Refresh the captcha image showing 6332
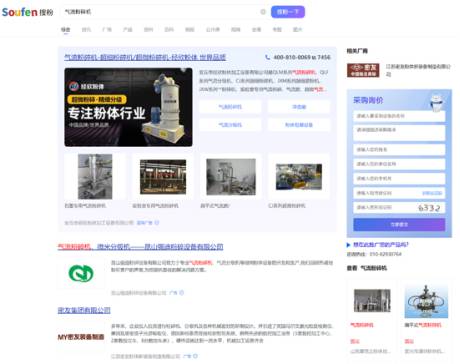Image resolution: width=460 pixels, height=364 pixels. click(429, 208)
